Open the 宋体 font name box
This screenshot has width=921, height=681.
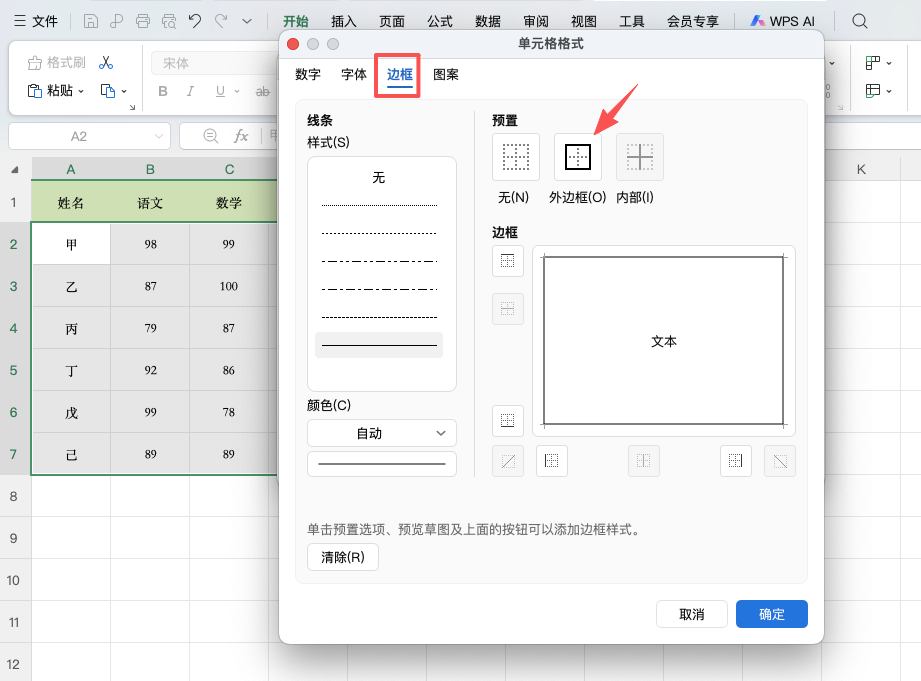(x=214, y=63)
